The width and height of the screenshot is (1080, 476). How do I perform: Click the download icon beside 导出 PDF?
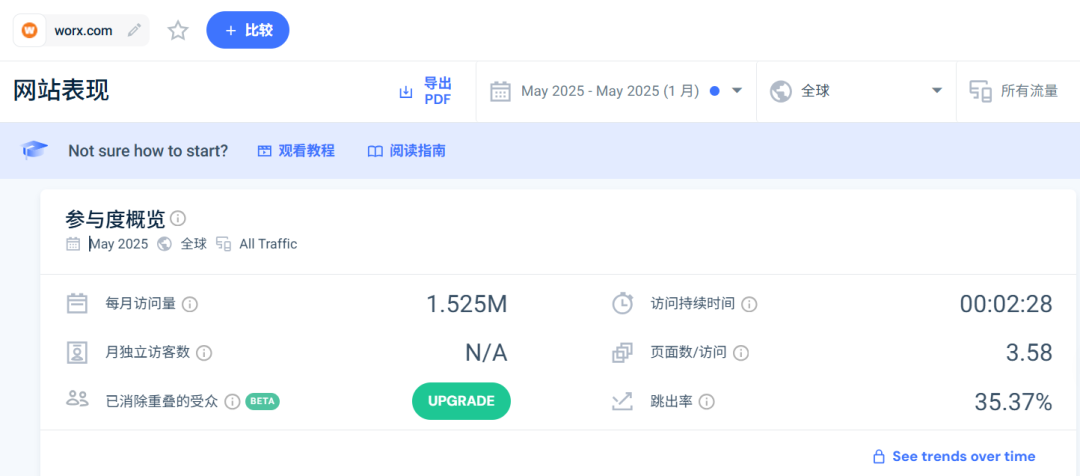[406, 92]
